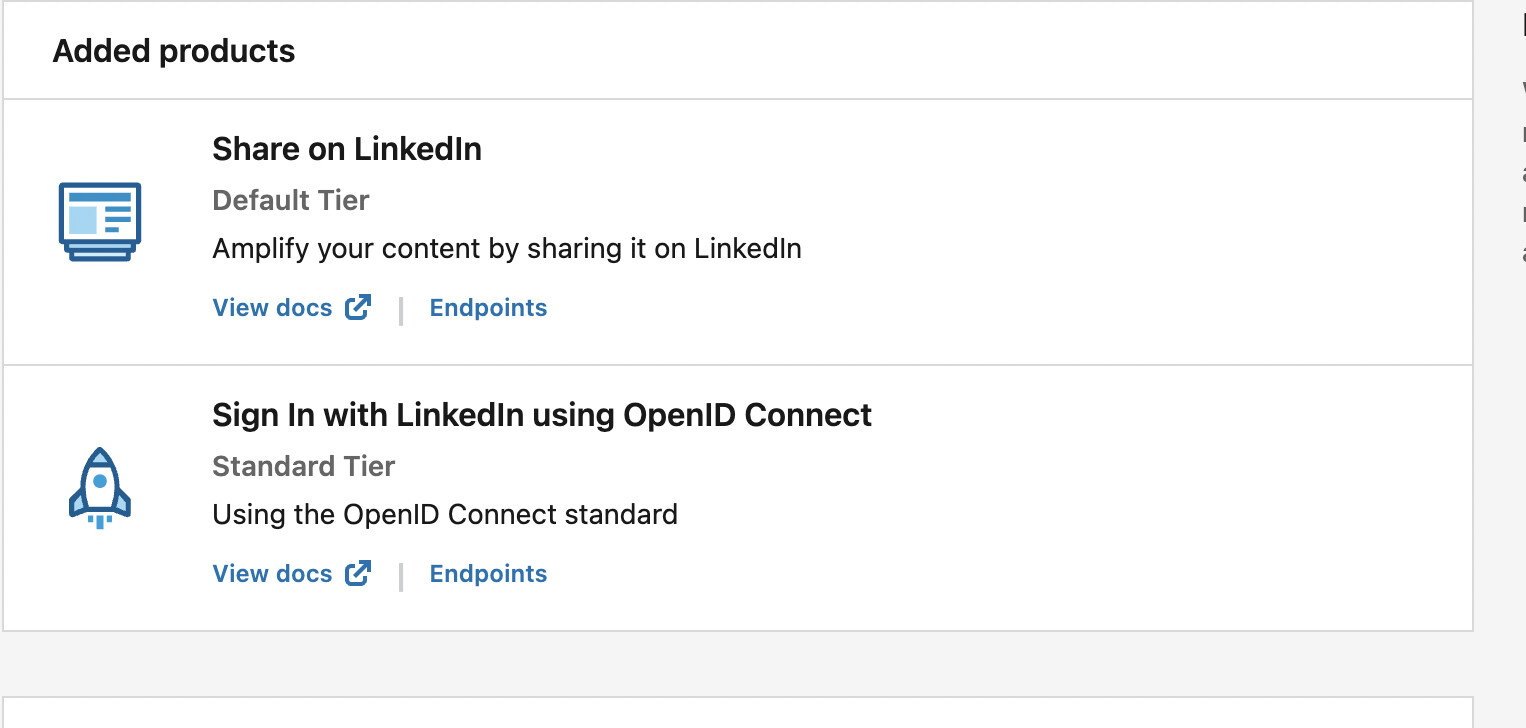This screenshot has height=728, width=1526.
Task: Open View docs for Share on LinkedIn
Action: click(272, 307)
